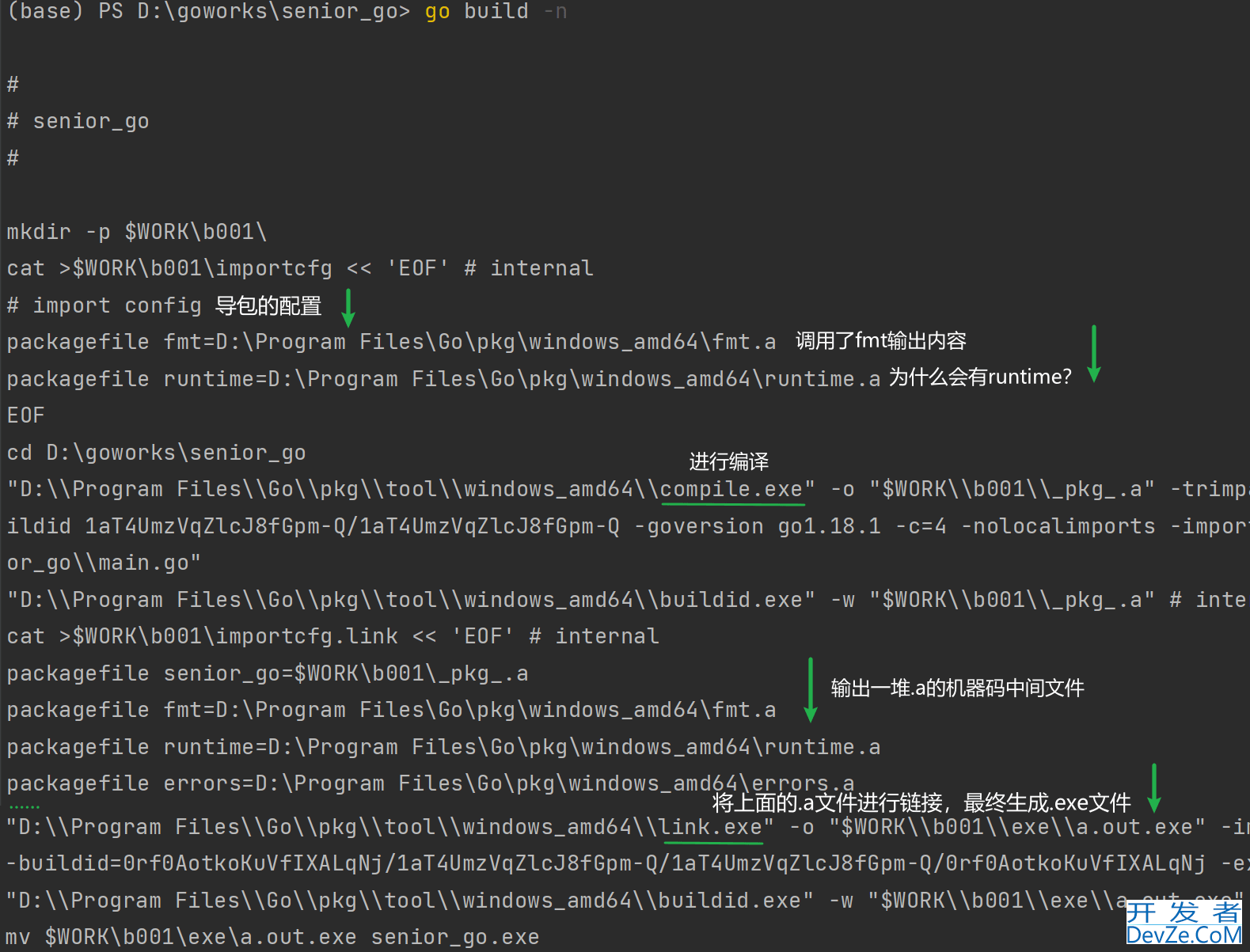Click the final mv a.out.exe senior_go.exe line

(x=272, y=937)
